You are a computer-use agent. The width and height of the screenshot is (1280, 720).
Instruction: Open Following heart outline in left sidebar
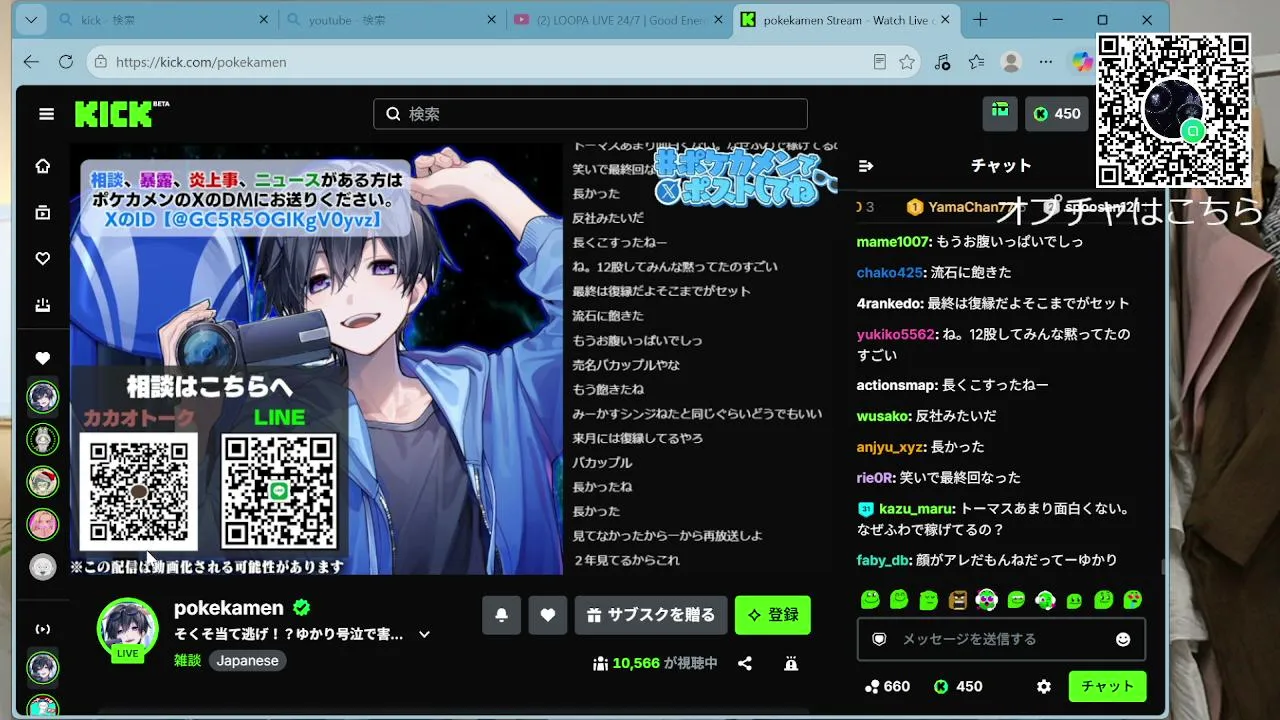pos(43,259)
